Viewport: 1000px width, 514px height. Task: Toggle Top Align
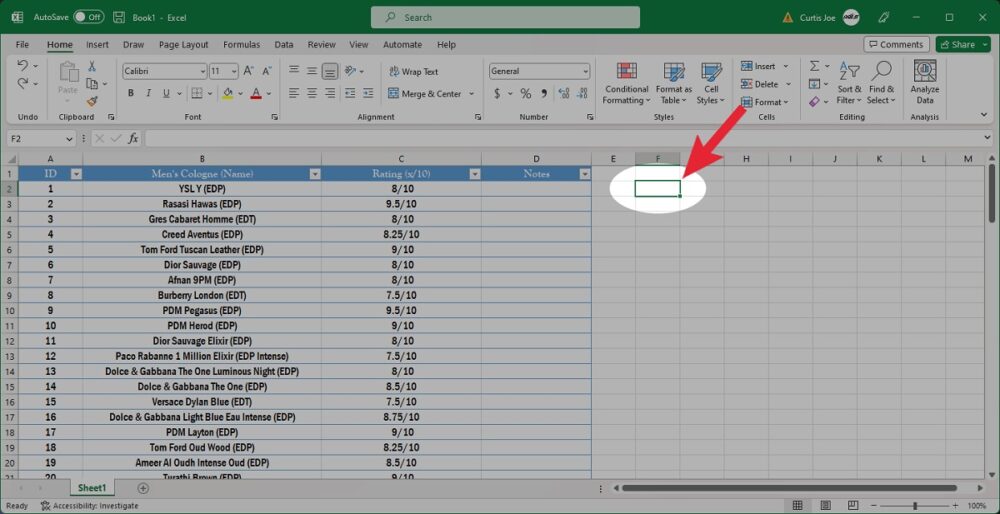click(293, 71)
